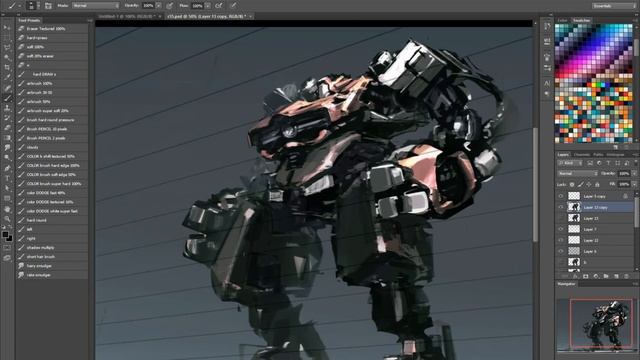Viewport: 640px width, 360px height.
Task: Click the lock position icon
Action: click(x=589, y=184)
